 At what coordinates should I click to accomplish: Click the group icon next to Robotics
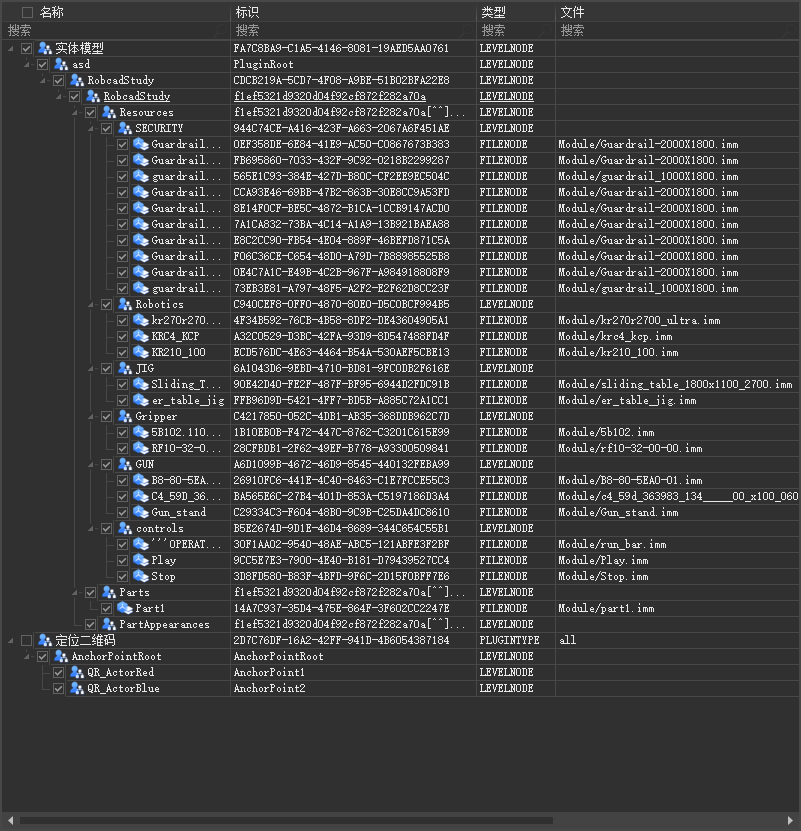[x=125, y=304]
